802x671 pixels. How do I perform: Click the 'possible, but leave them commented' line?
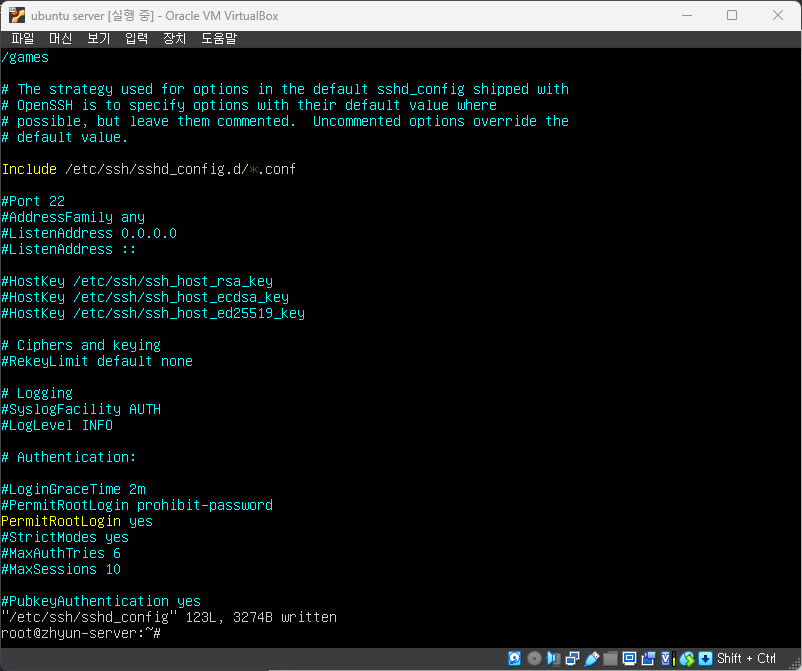(x=285, y=121)
